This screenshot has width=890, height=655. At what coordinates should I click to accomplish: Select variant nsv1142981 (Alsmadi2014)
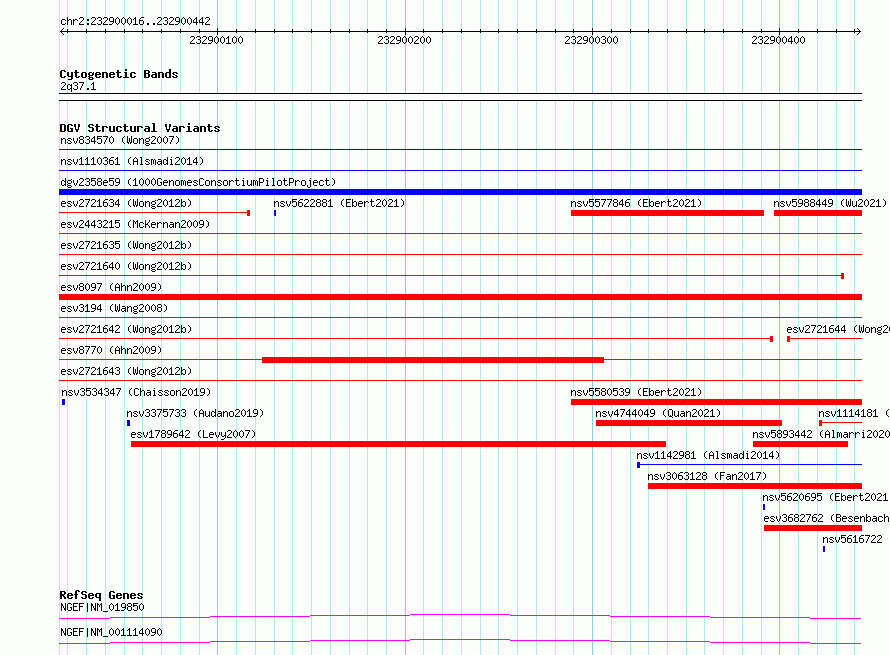point(708,455)
